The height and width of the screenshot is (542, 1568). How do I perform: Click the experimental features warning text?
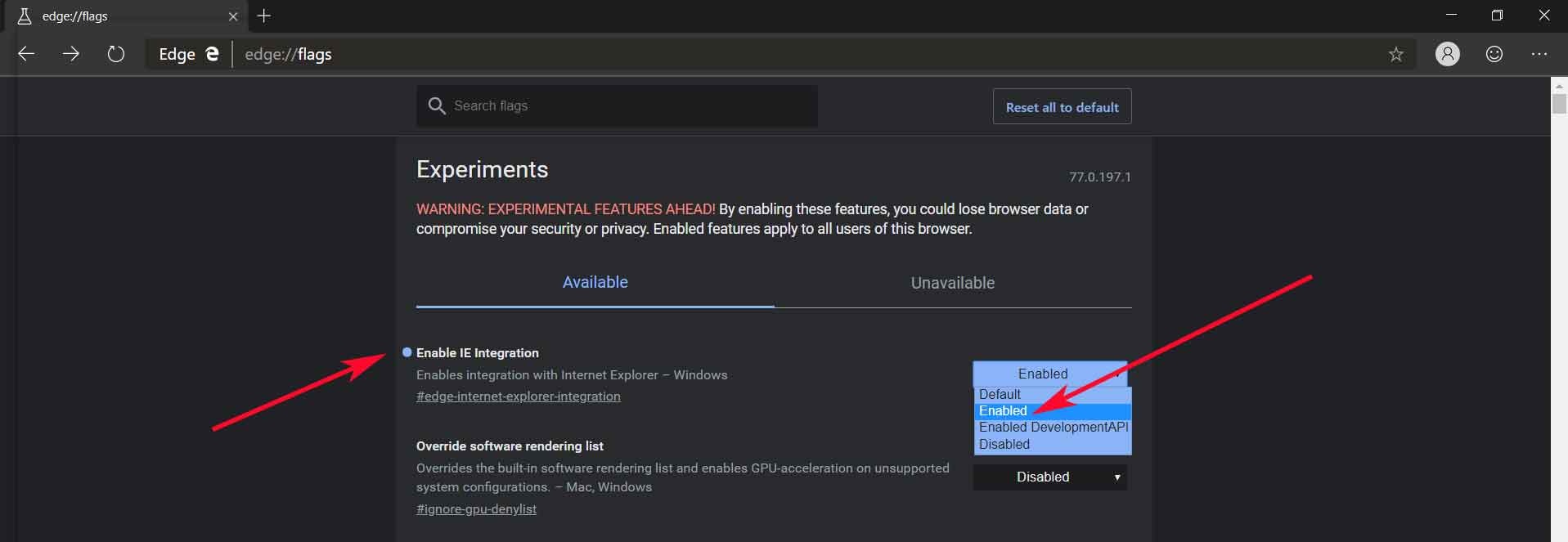pos(752,219)
